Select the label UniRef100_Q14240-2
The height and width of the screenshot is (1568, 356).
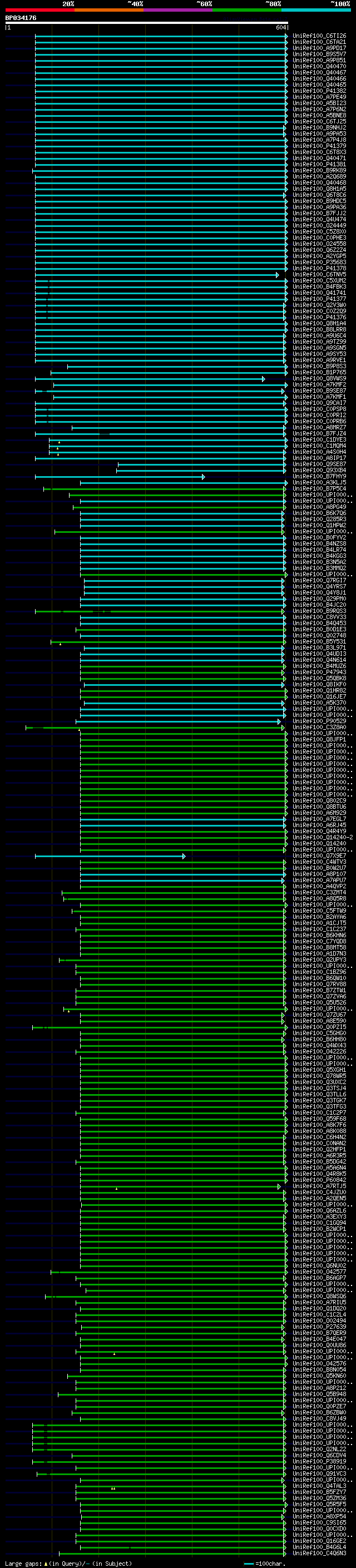323,838
